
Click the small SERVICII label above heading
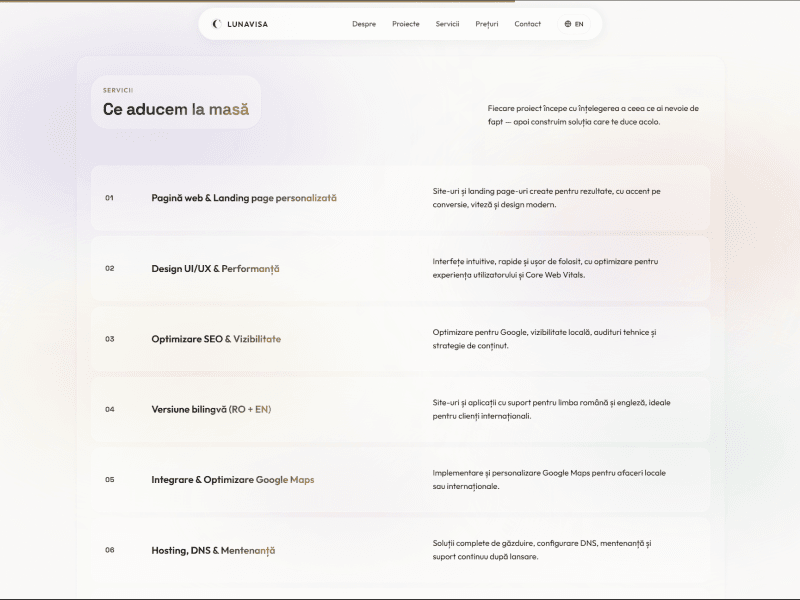coord(118,90)
